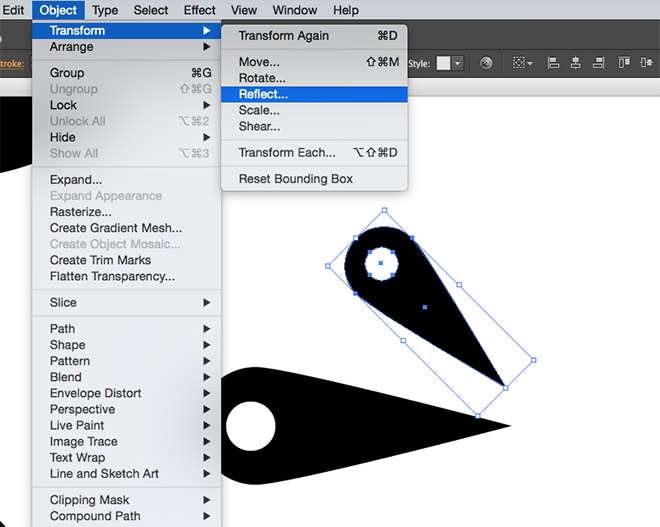
Task: Expand the Hide submenu
Action: [x=127, y=137]
